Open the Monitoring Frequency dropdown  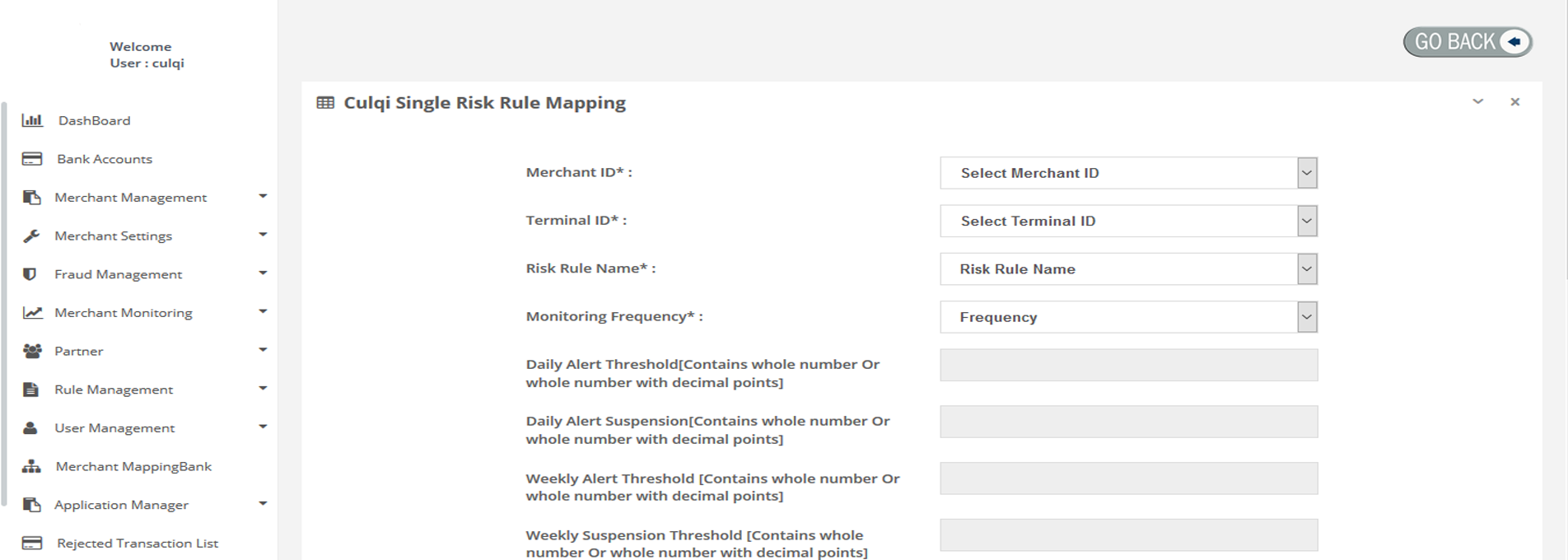pos(1127,317)
